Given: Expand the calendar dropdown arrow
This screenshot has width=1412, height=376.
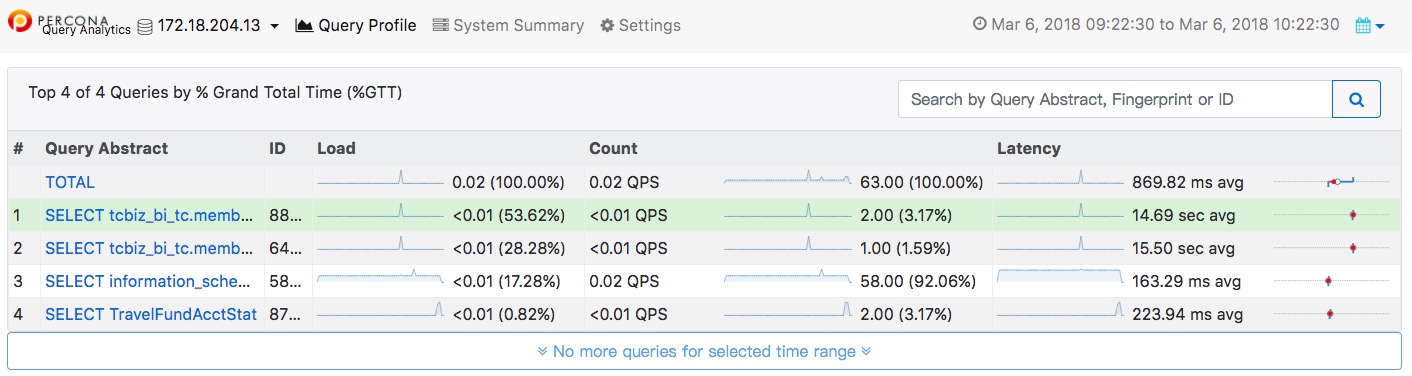Looking at the screenshot, I should tap(1380, 26).
